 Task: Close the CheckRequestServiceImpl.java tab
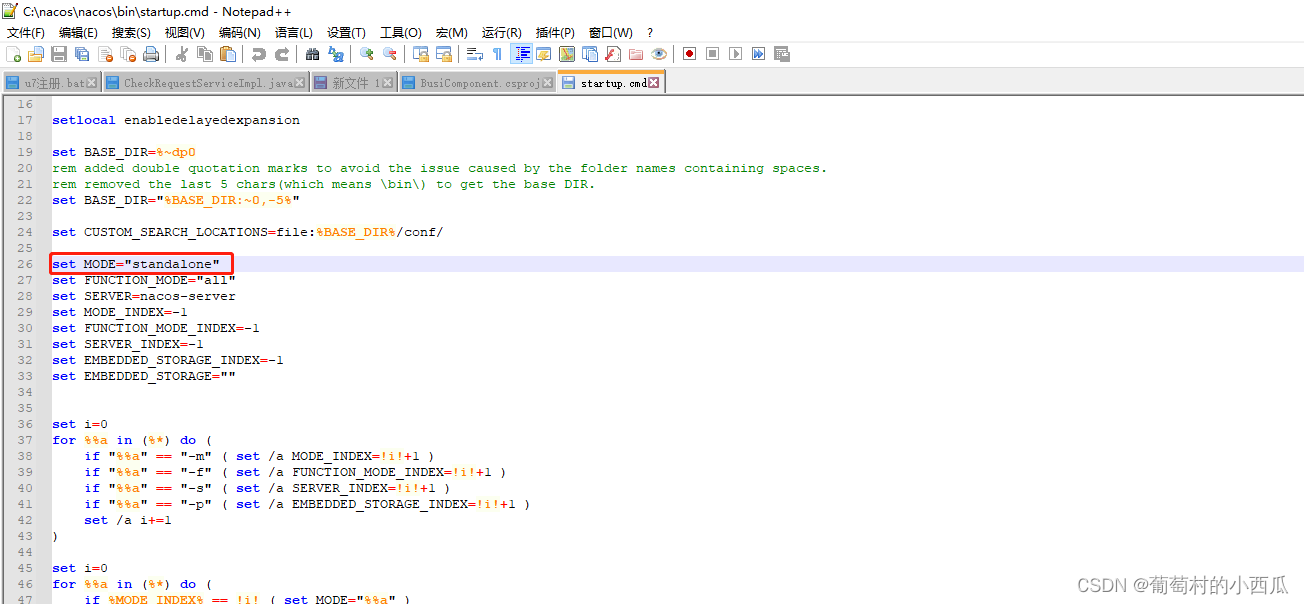[301, 83]
